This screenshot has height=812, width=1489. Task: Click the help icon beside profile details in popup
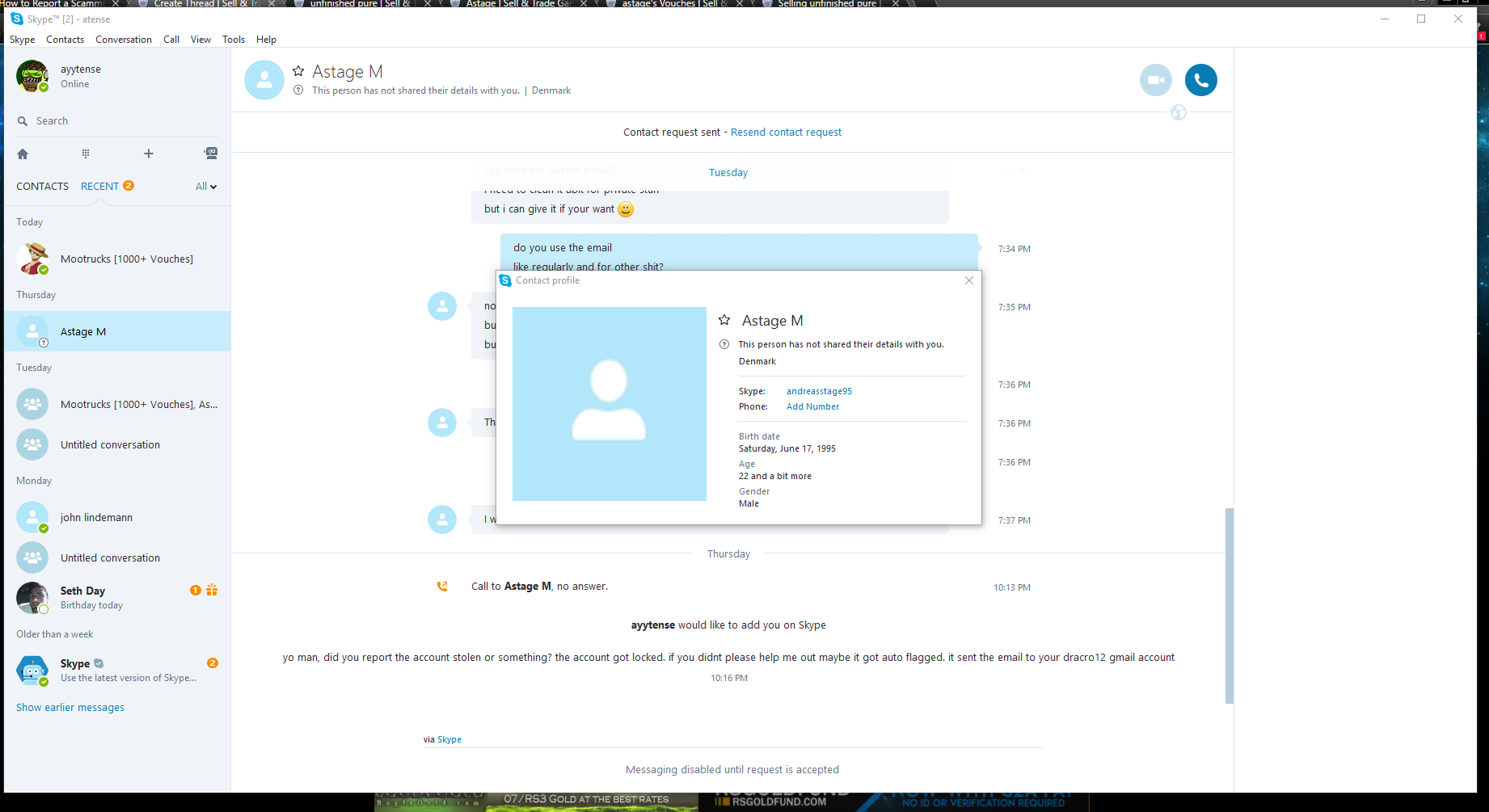(x=724, y=344)
